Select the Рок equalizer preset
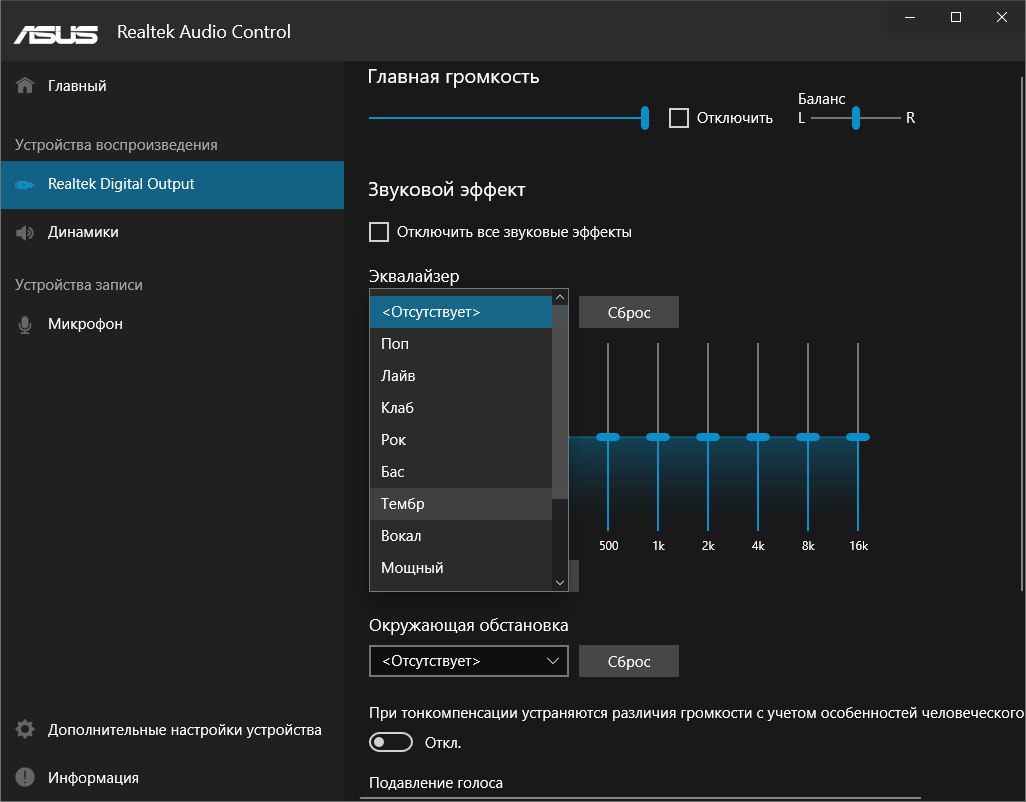Screen dimensions: 1026x802 pos(393,439)
